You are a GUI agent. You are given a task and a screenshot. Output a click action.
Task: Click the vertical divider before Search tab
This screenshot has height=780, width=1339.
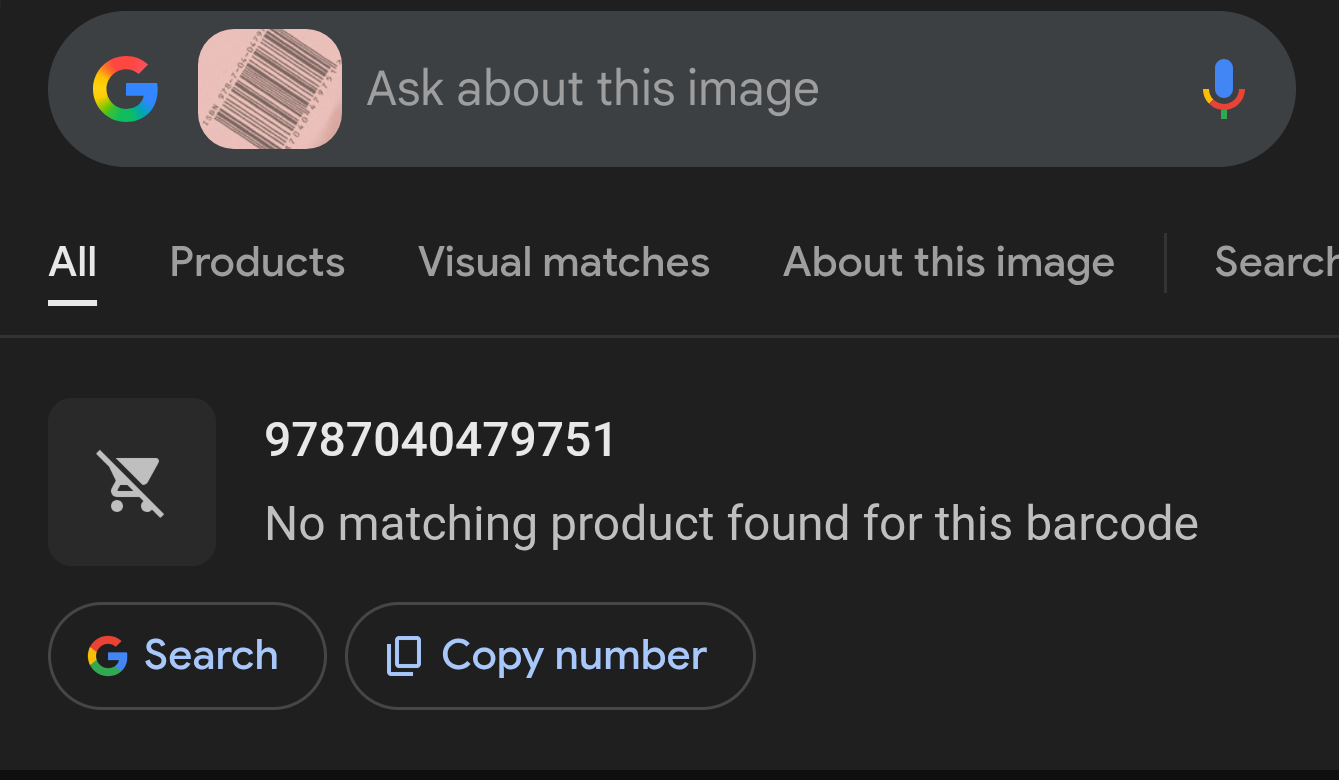click(1165, 263)
